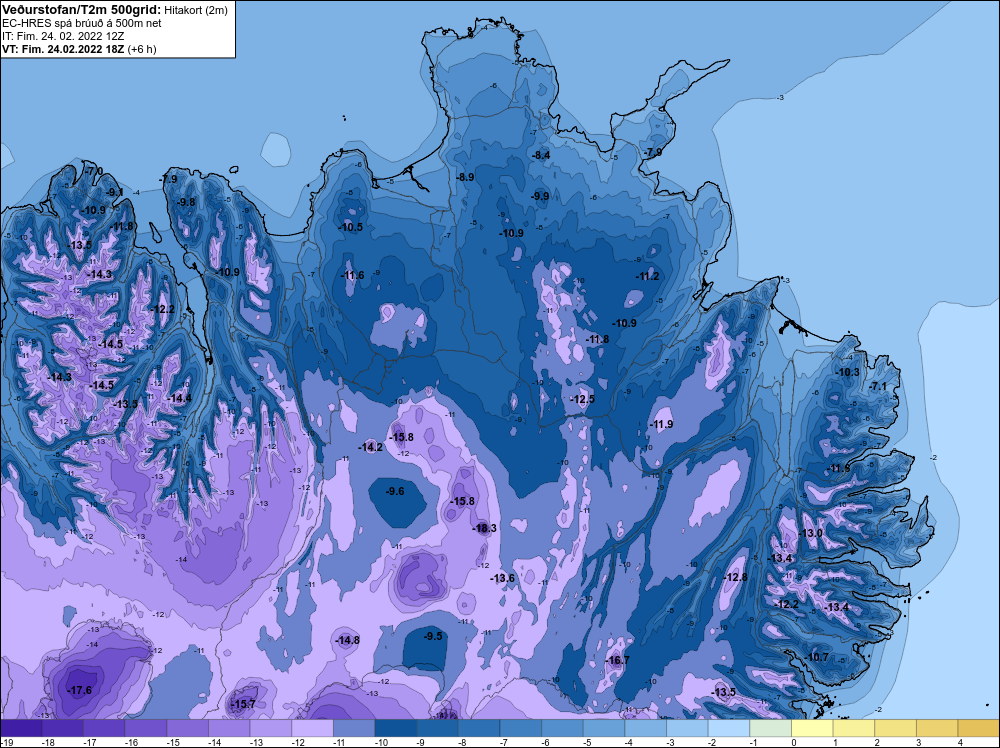Image resolution: width=1000 pixels, height=748 pixels.
Task: Click the -9.8 temperature value
Action: click(x=186, y=202)
